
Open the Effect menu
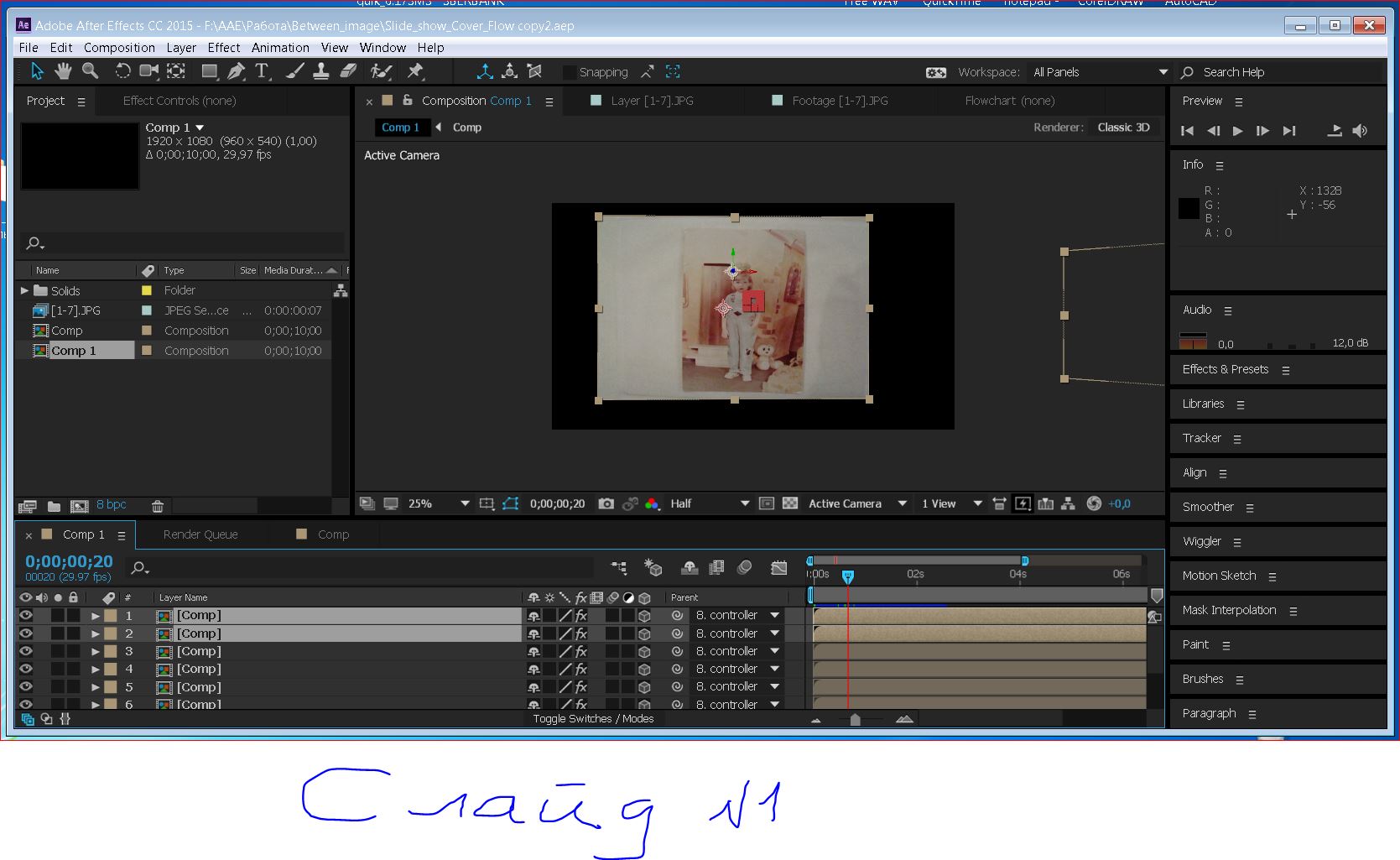(x=224, y=48)
